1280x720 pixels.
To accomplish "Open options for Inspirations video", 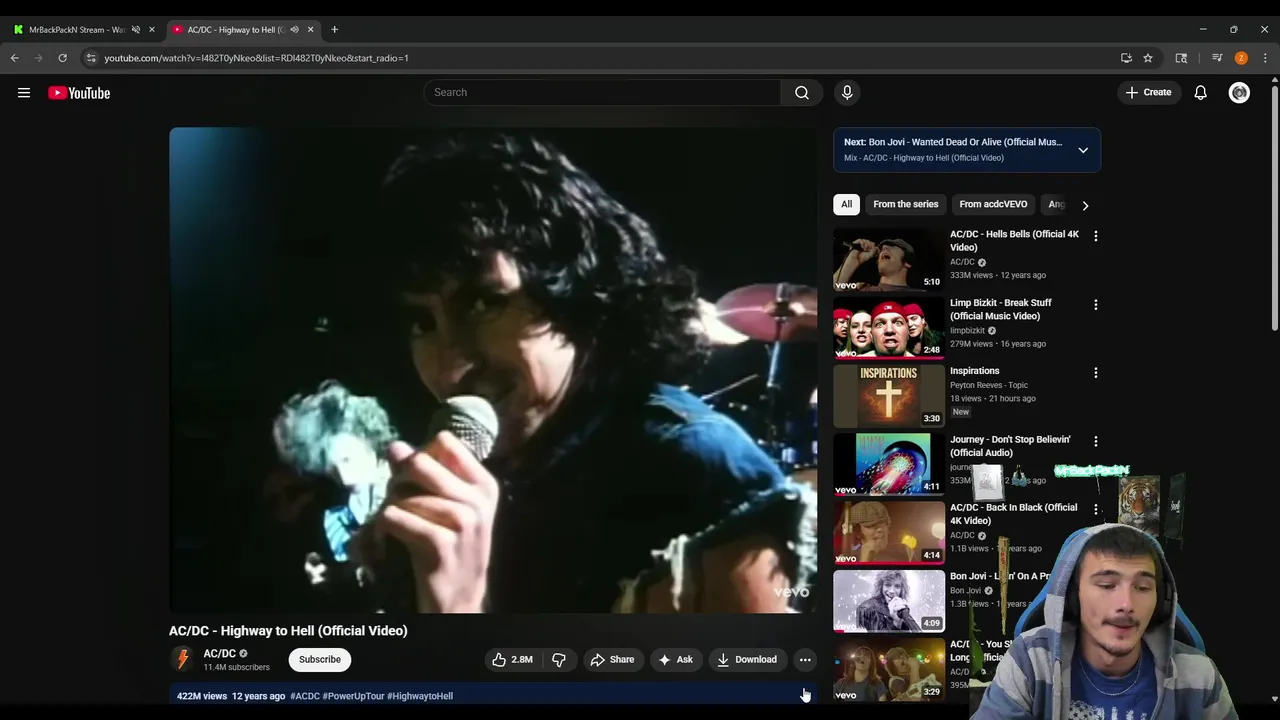I will (x=1095, y=372).
